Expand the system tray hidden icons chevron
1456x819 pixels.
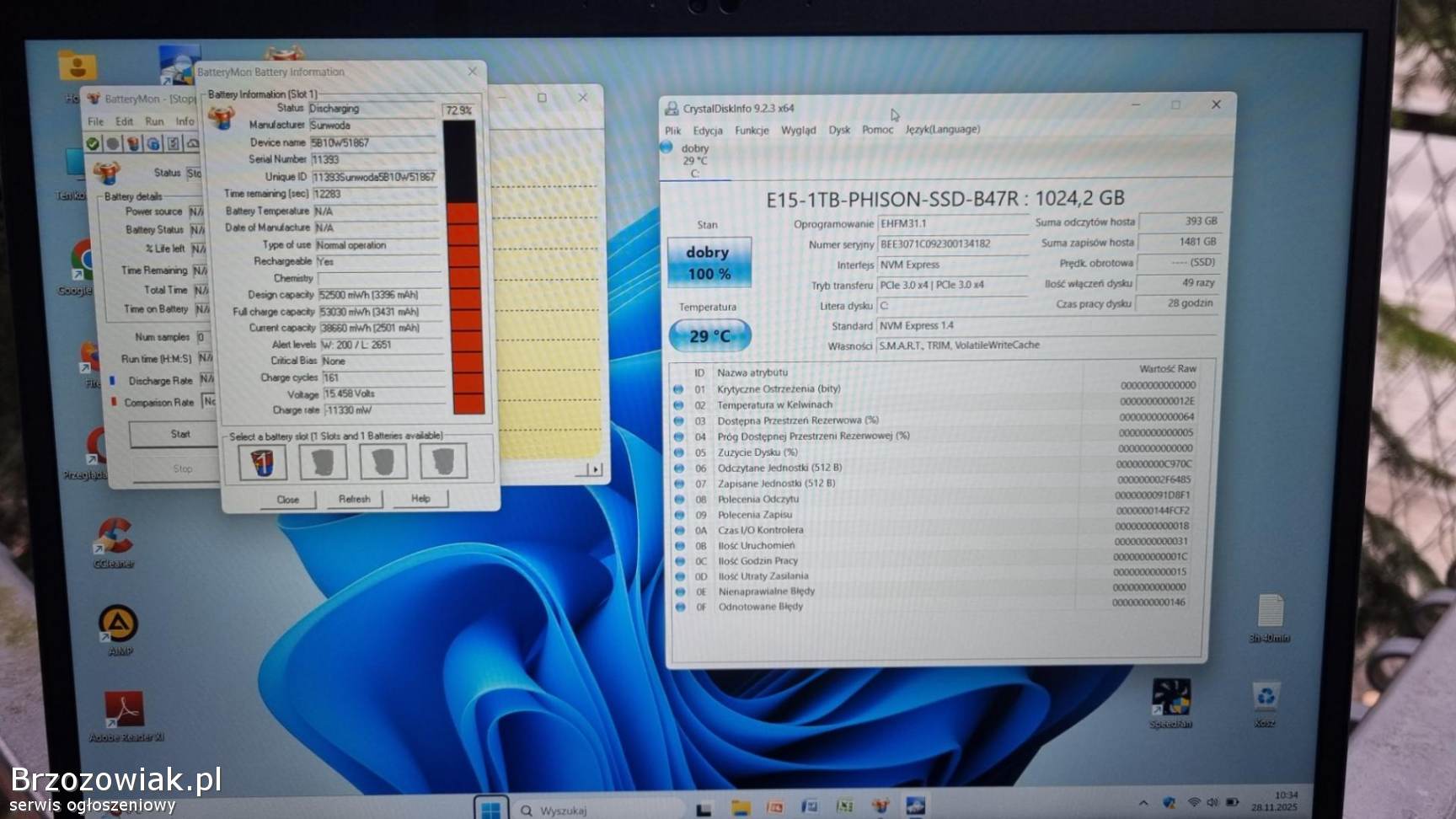(x=1143, y=803)
